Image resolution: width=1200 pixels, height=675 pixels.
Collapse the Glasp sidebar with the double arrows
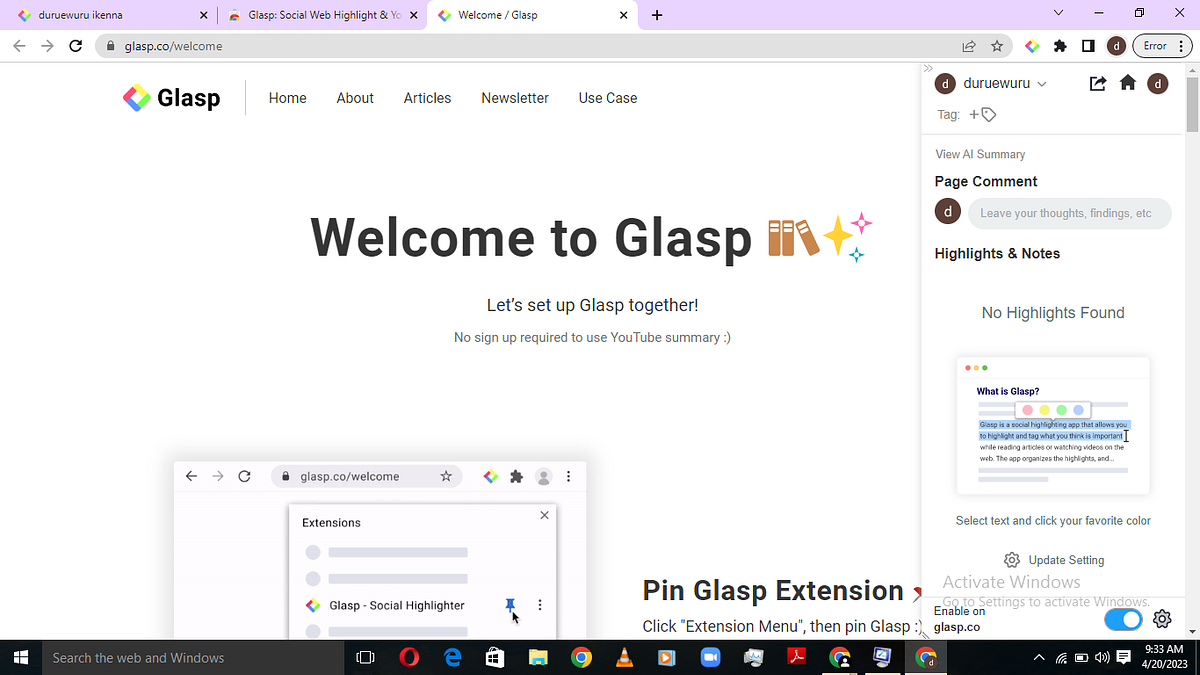(928, 68)
